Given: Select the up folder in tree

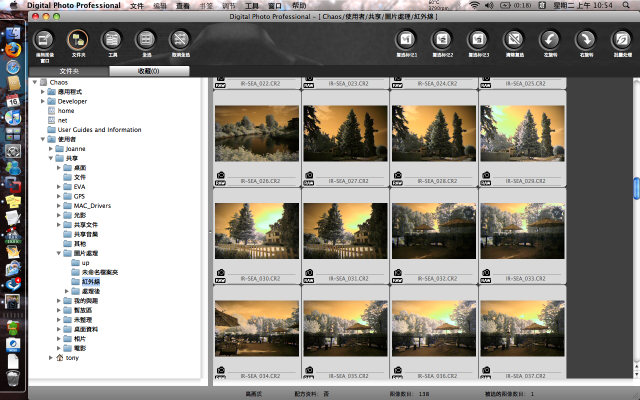Looking at the screenshot, I should [x=85, y=262].
